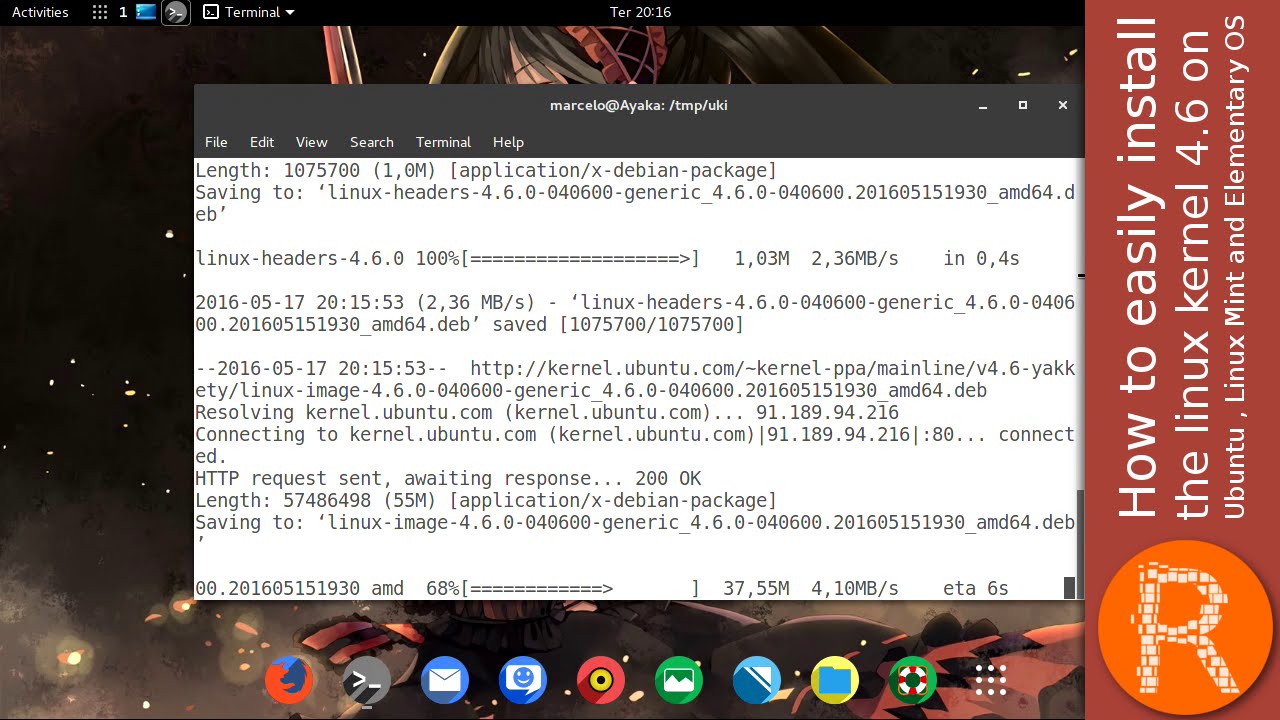Click the 68% download progress bar line

(x=602, y=588)
